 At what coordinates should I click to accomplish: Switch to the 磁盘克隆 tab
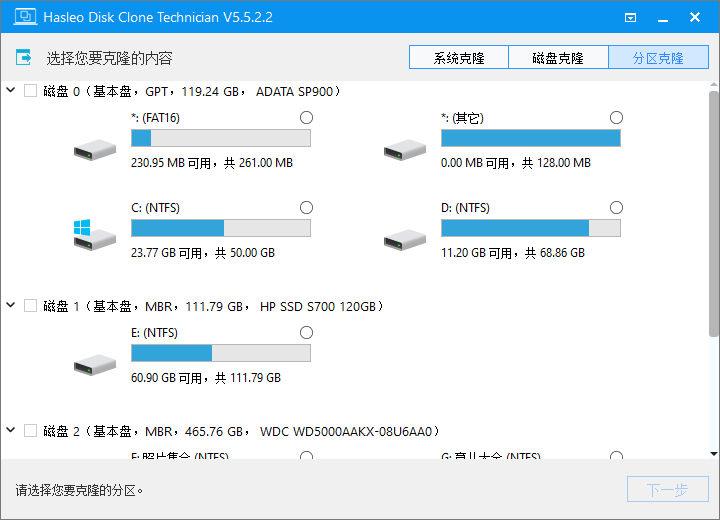pyautogui.click(x=558, y=58)
